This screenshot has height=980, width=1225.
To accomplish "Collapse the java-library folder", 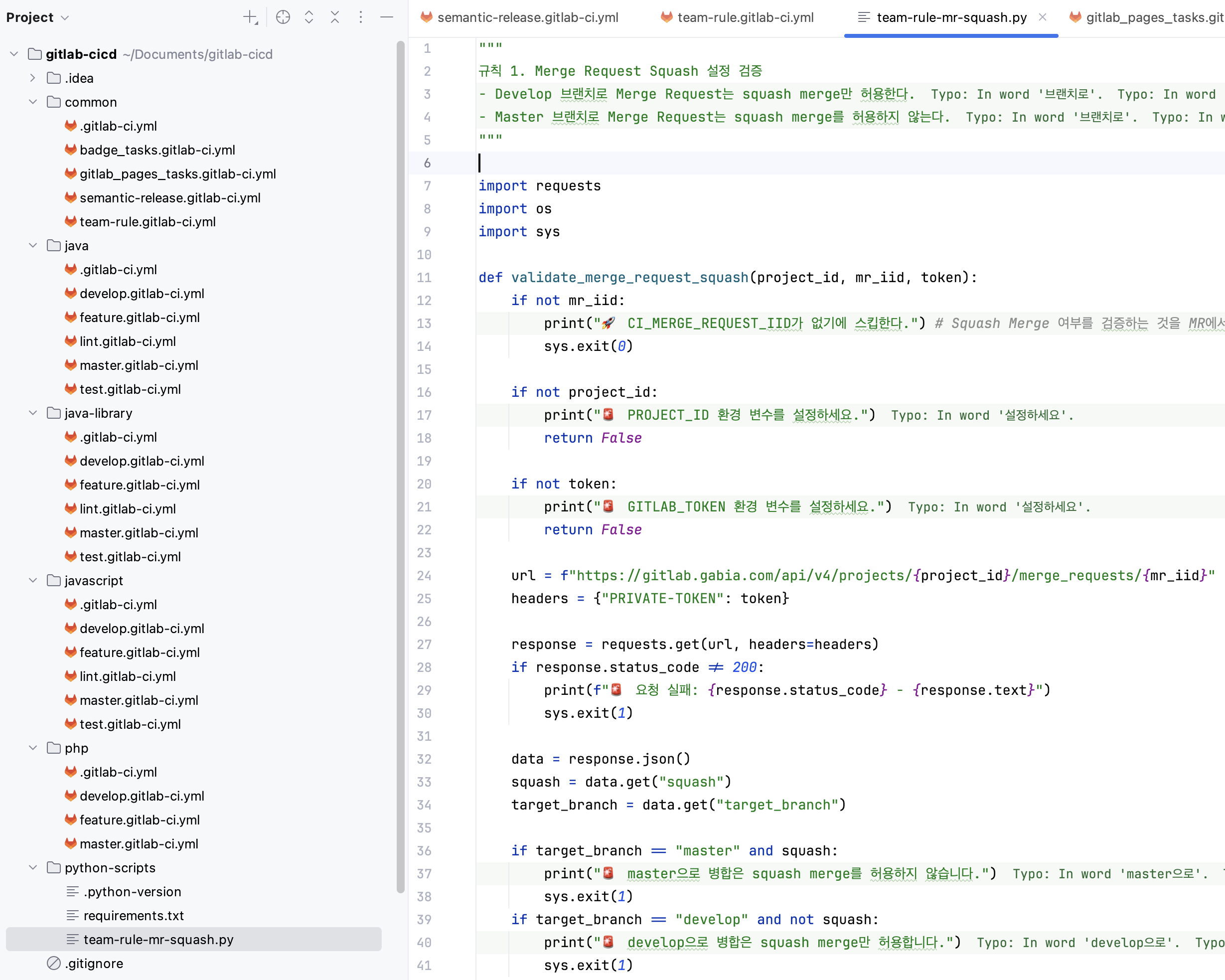I will click(x=32, y=413).
